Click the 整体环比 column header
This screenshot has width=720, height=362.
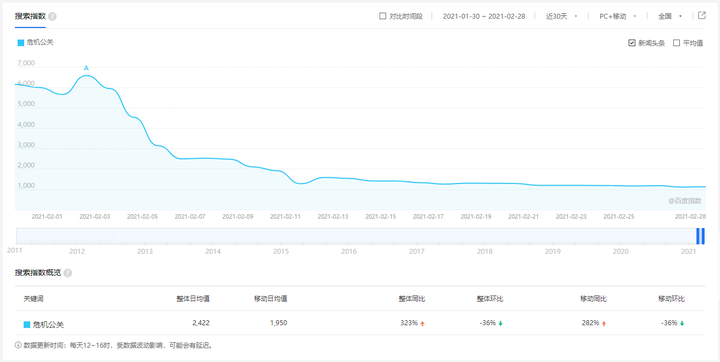tap(490, 299)
